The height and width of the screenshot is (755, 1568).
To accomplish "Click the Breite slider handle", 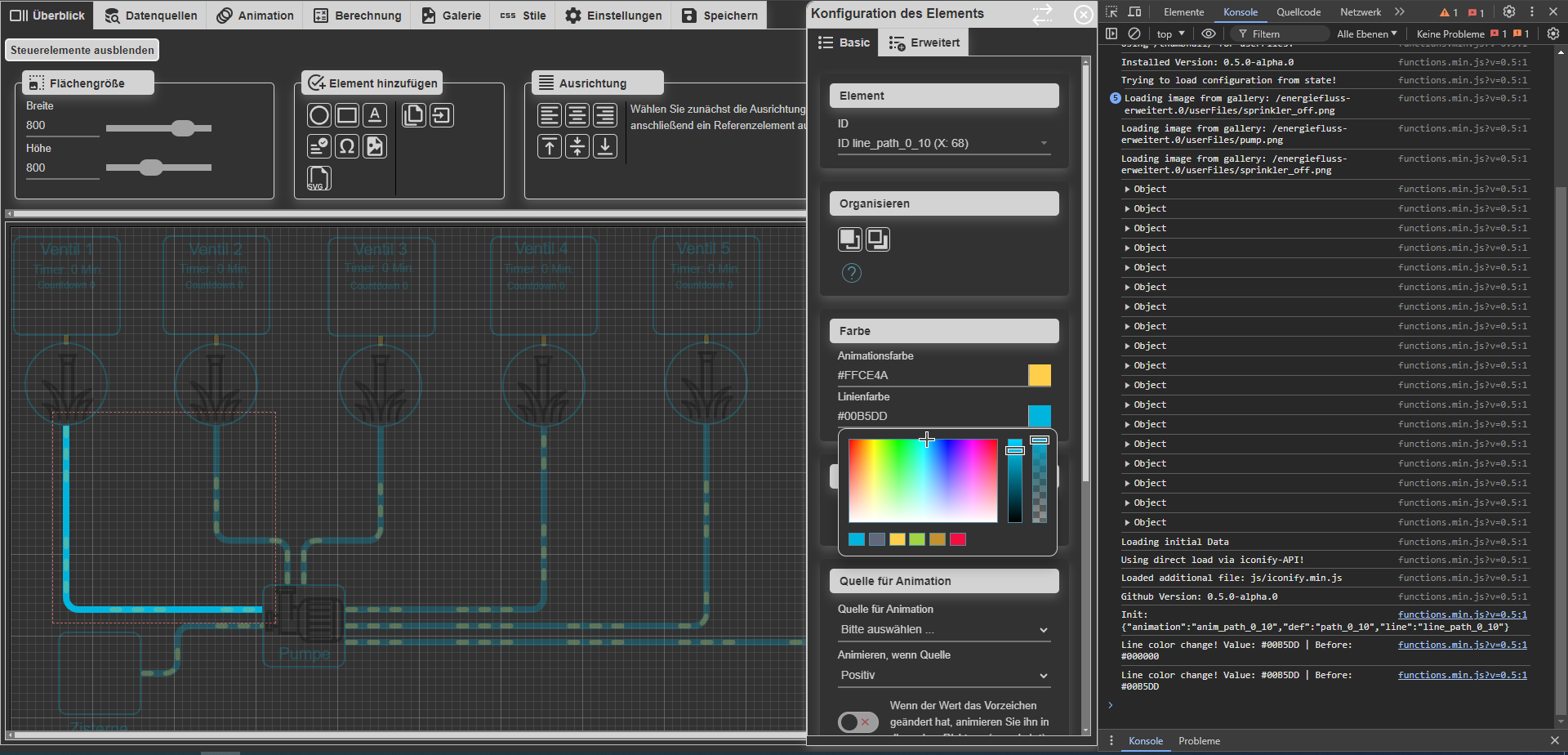I will 183,128.
